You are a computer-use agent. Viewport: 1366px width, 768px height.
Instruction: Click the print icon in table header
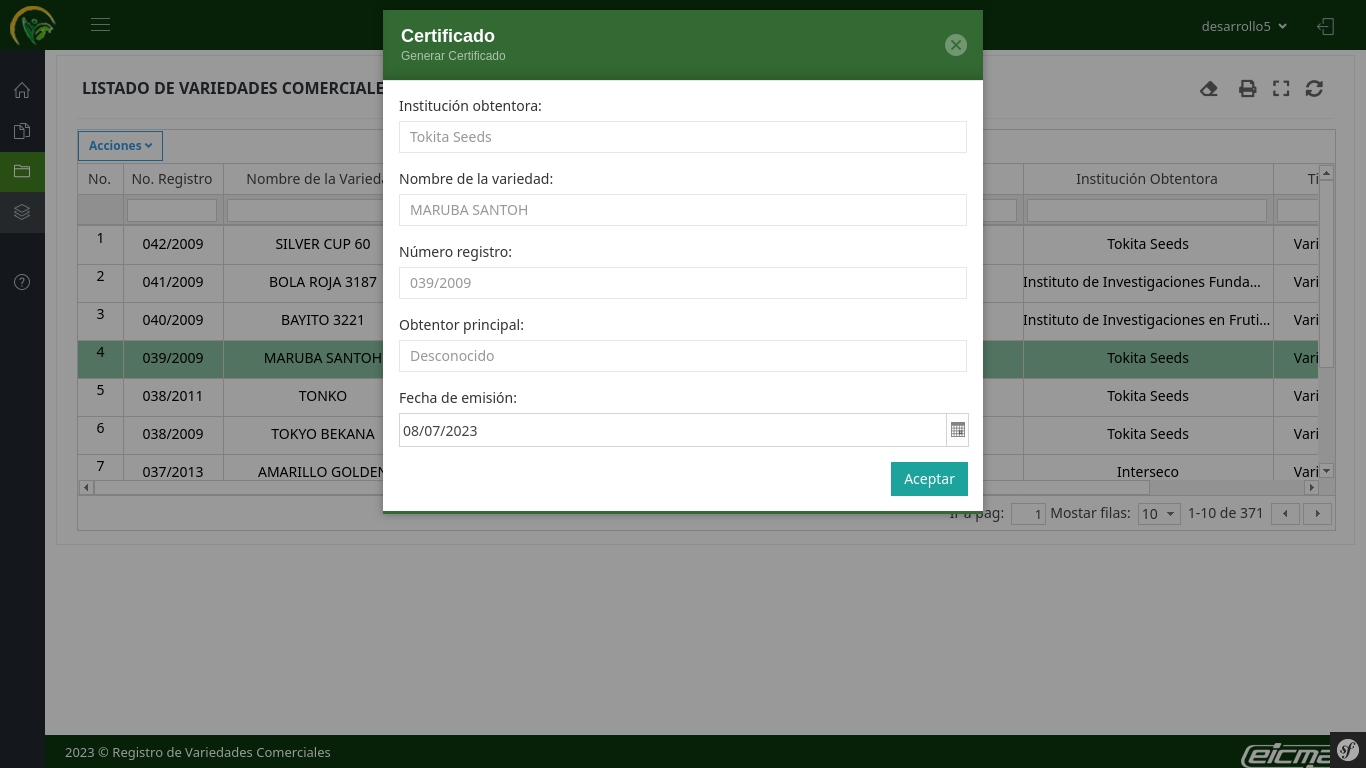tap(1247, 89)
